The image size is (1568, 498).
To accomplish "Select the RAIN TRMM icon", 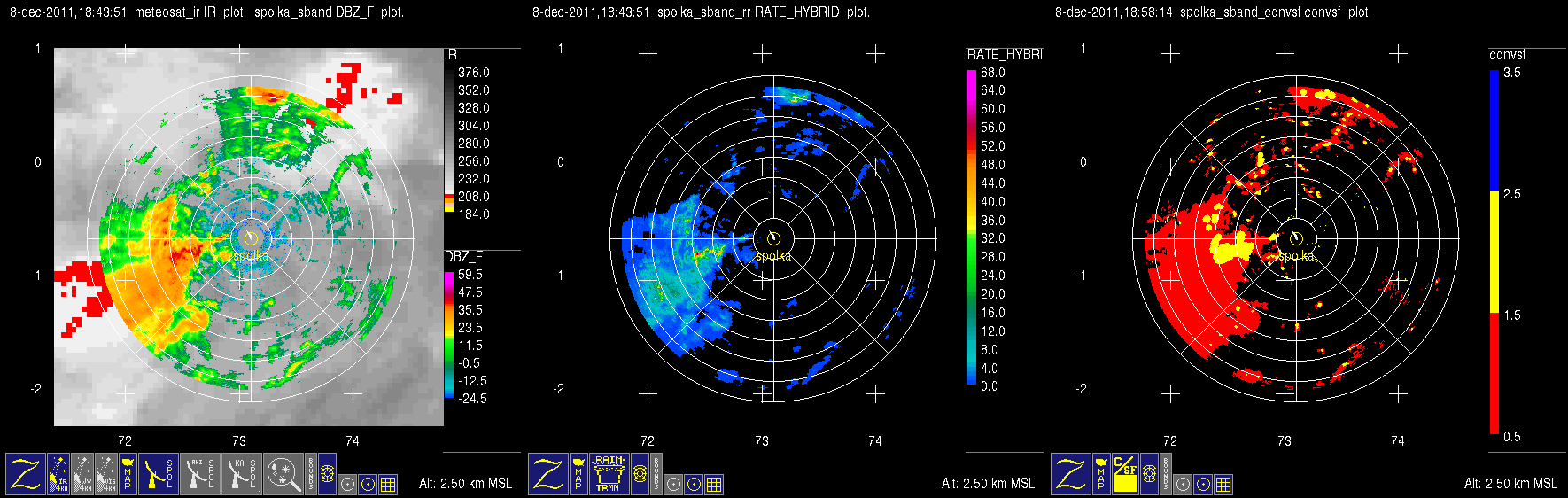I will tap(609, 474).
